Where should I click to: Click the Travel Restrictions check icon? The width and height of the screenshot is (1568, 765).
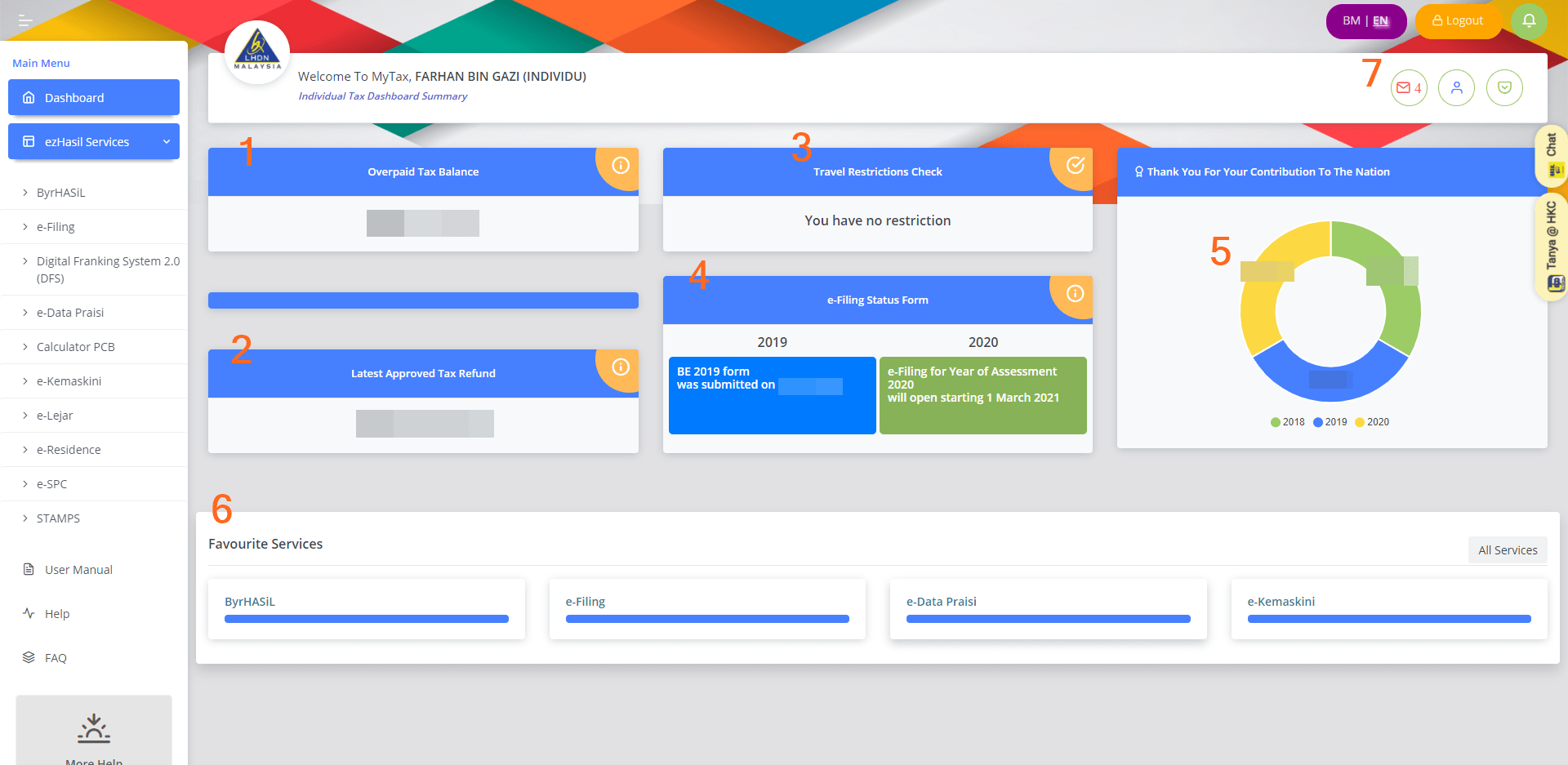[1074, 166]
